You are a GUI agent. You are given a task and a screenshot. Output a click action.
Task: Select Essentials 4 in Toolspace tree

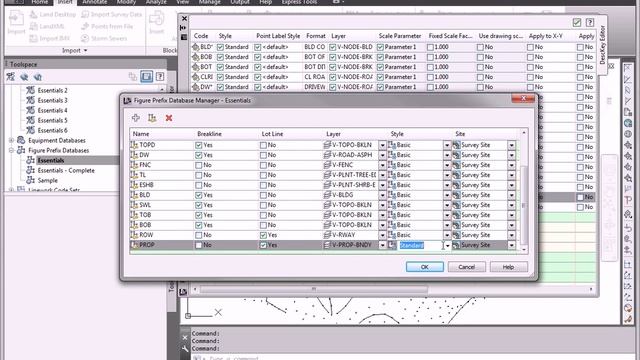(52, 110)
